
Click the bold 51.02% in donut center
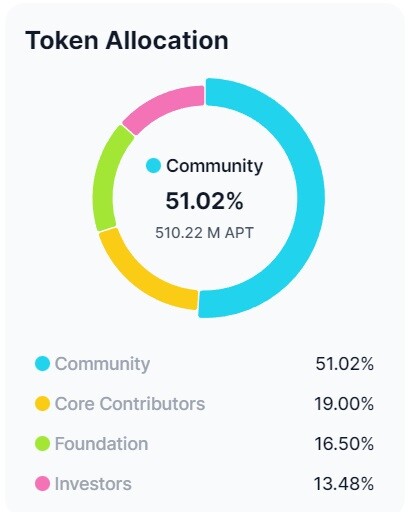(x=204, y=201)
